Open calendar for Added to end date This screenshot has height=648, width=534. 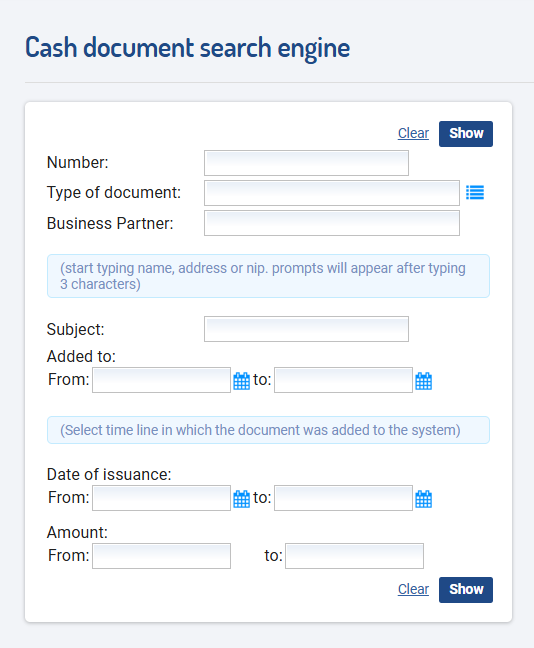[423, 381]
